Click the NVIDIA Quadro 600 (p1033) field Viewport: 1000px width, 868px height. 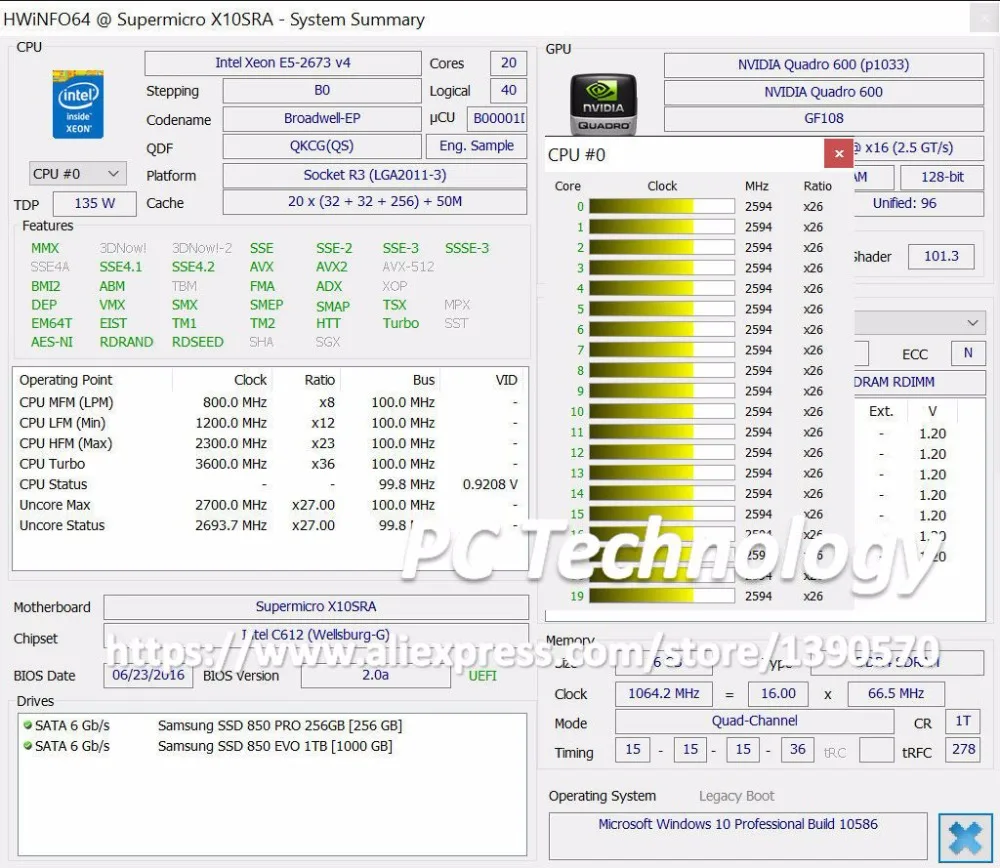coord(823,65)
